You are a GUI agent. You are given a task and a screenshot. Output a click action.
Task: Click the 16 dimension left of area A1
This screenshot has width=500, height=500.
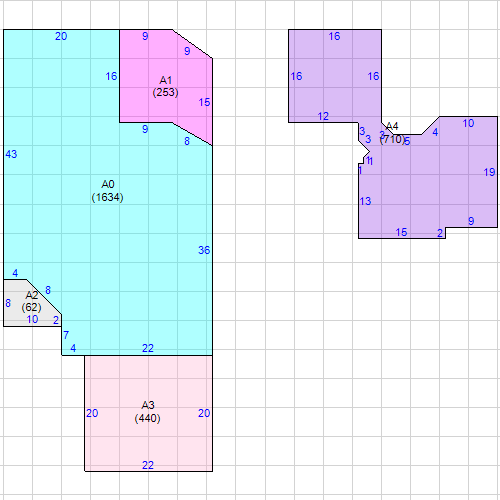point(111,76)
